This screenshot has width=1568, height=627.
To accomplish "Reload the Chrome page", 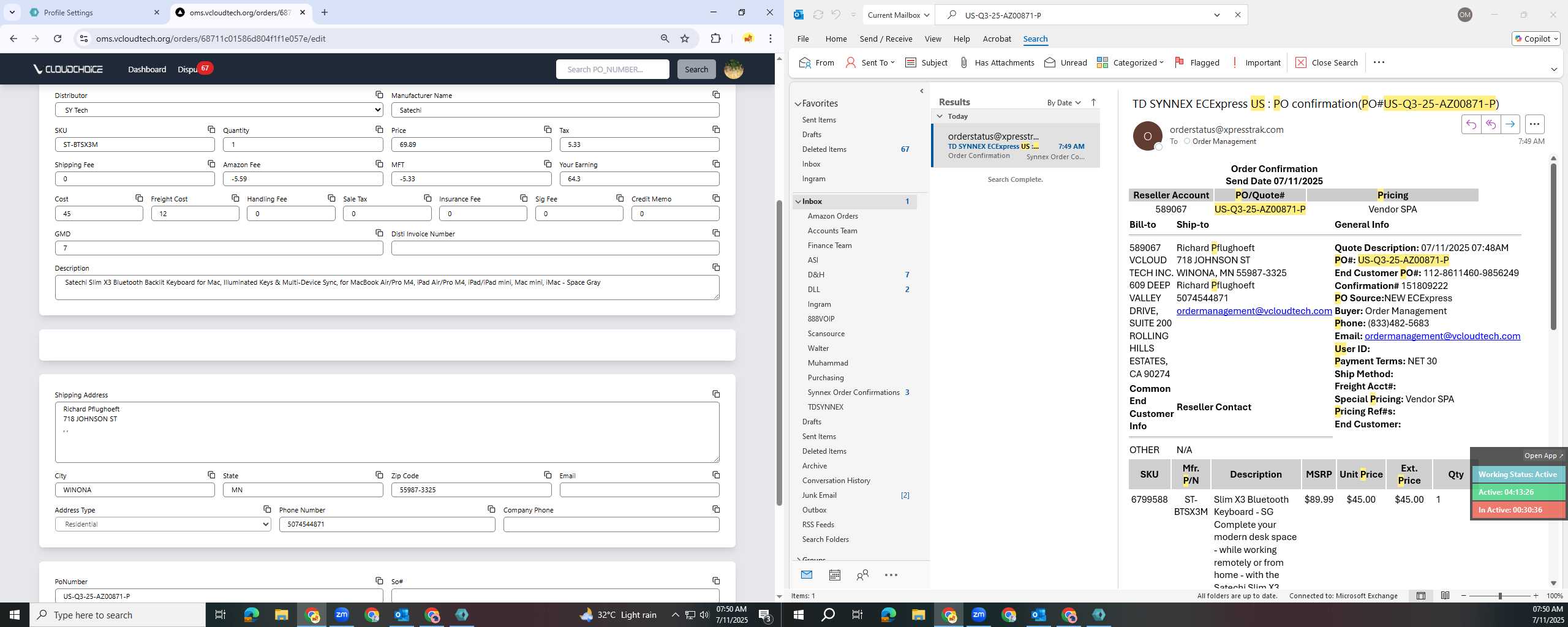I will pyautogui.click(x=57, y=39).
